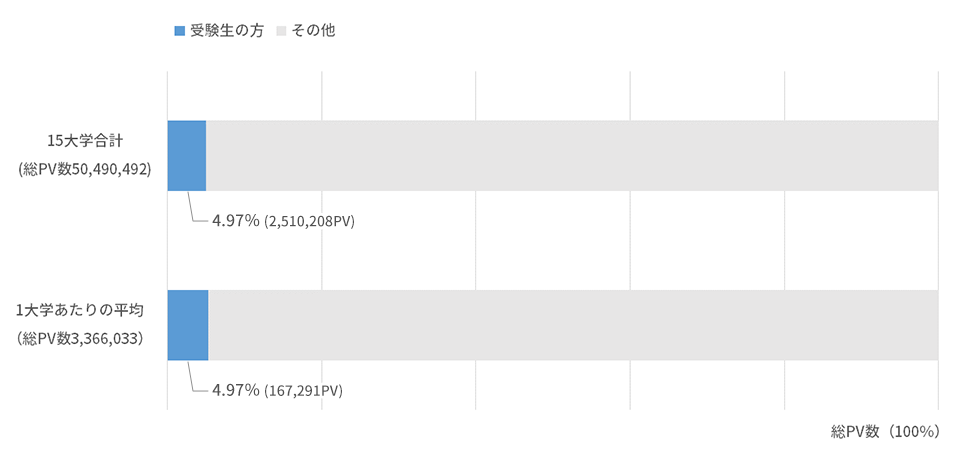Click the leader line of bottom 4.97% label
This screenshot has height=457, width=960.
click(196, 377)
